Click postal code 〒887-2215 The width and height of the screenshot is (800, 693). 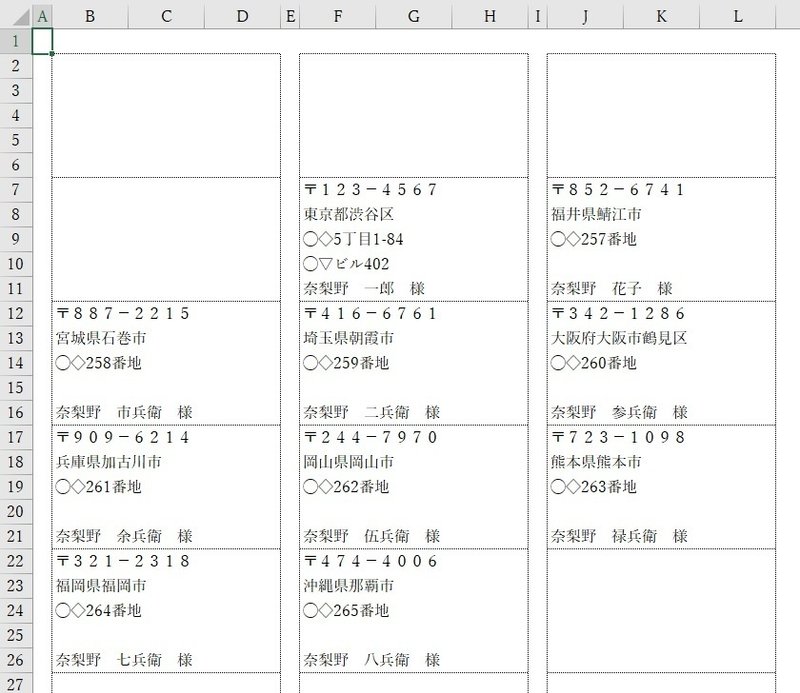123,313
